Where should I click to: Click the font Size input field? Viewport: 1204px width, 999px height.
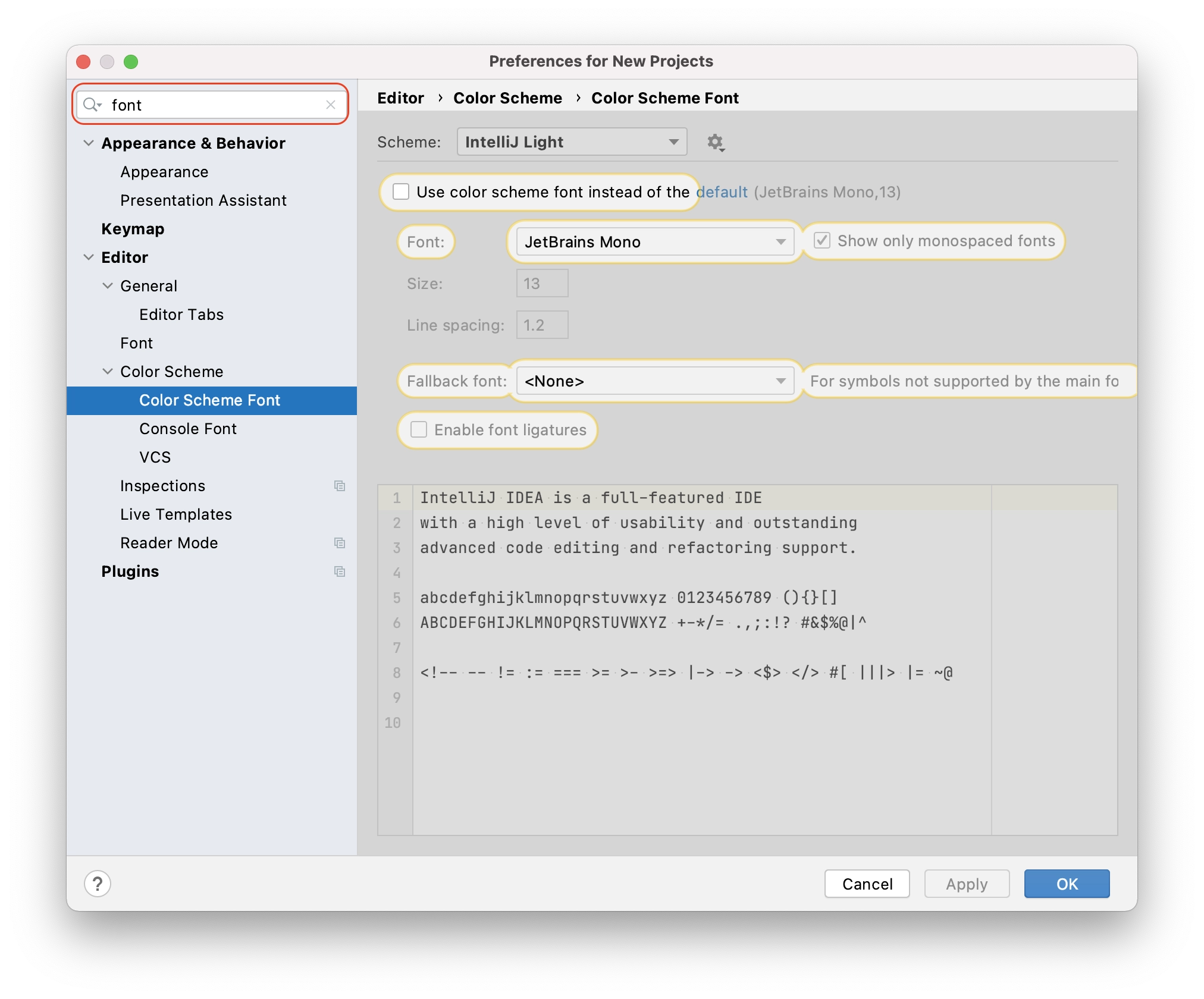541,283
